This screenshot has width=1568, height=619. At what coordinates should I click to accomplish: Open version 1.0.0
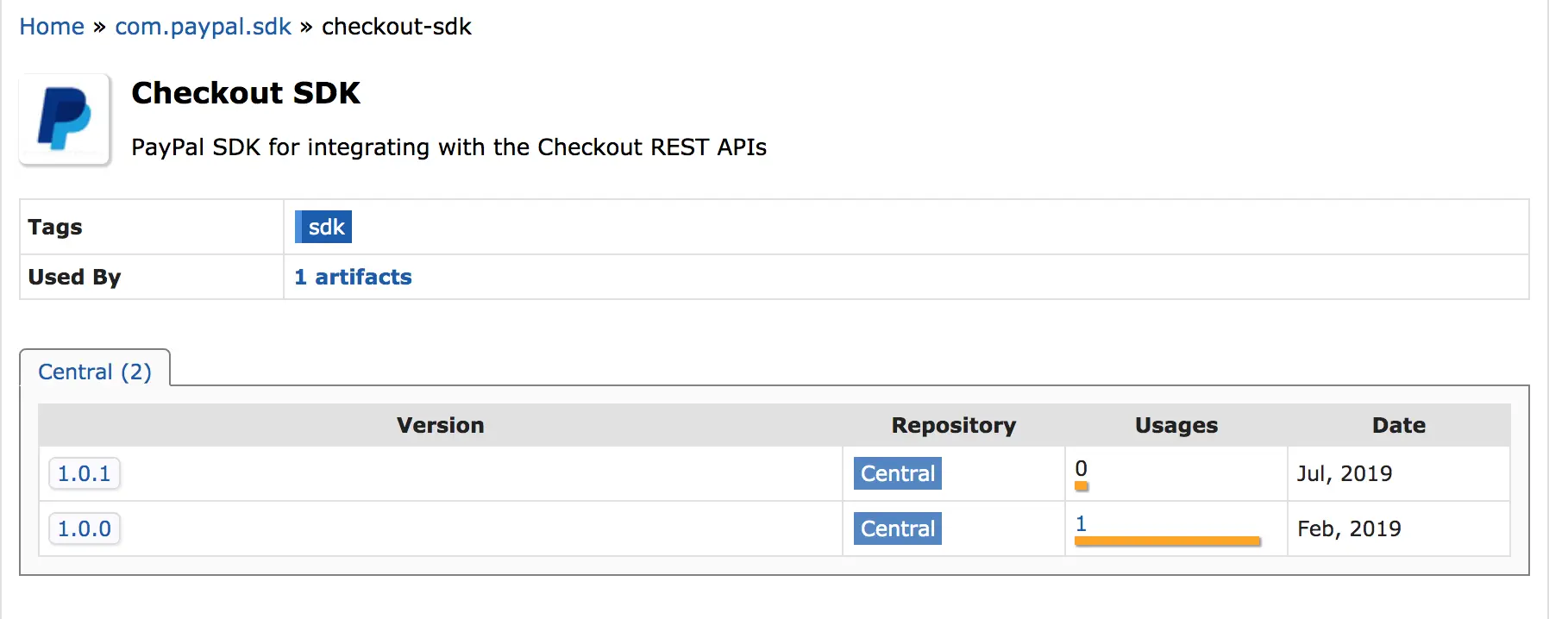[x=84, y=528]
